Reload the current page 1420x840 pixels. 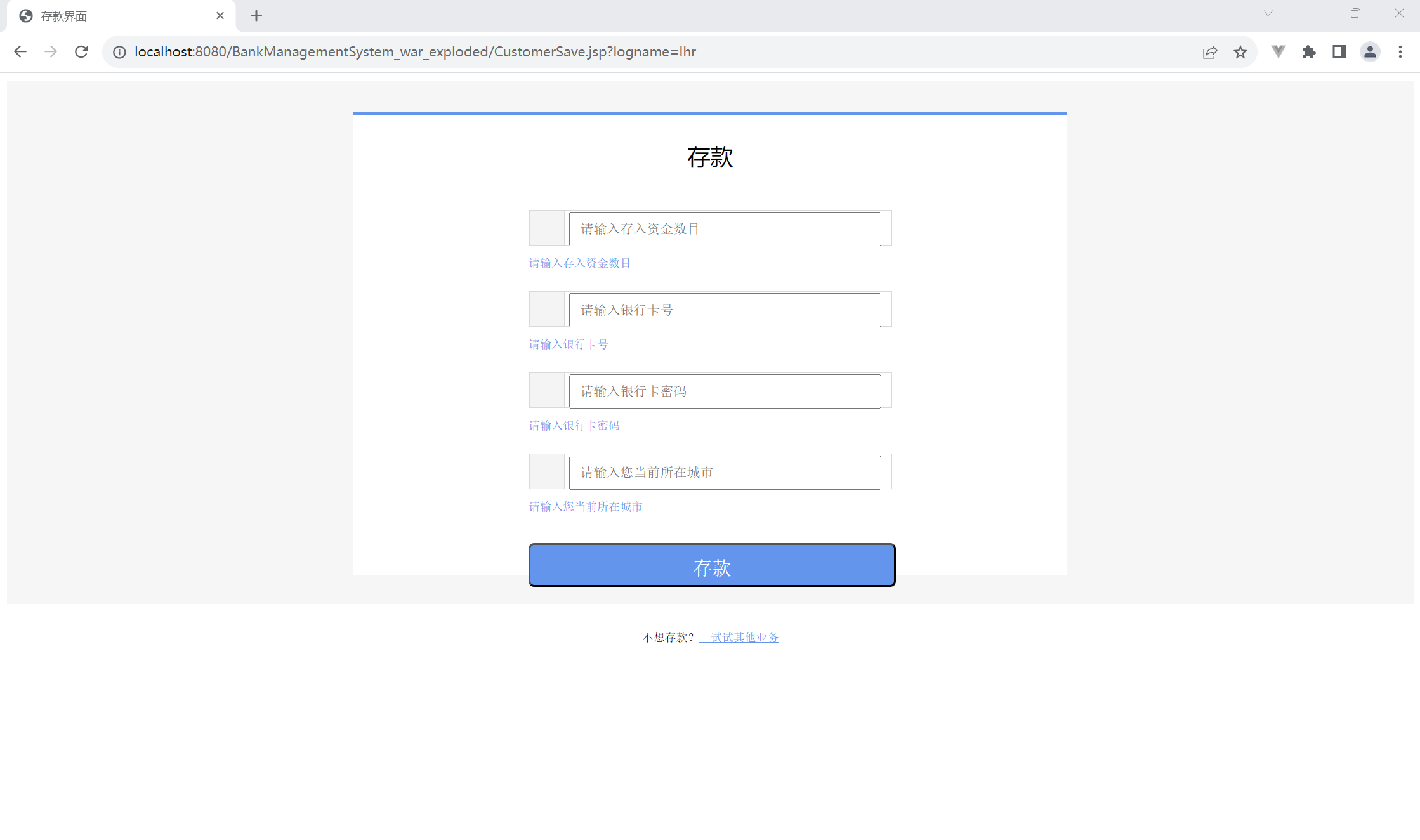coord(81,52)
